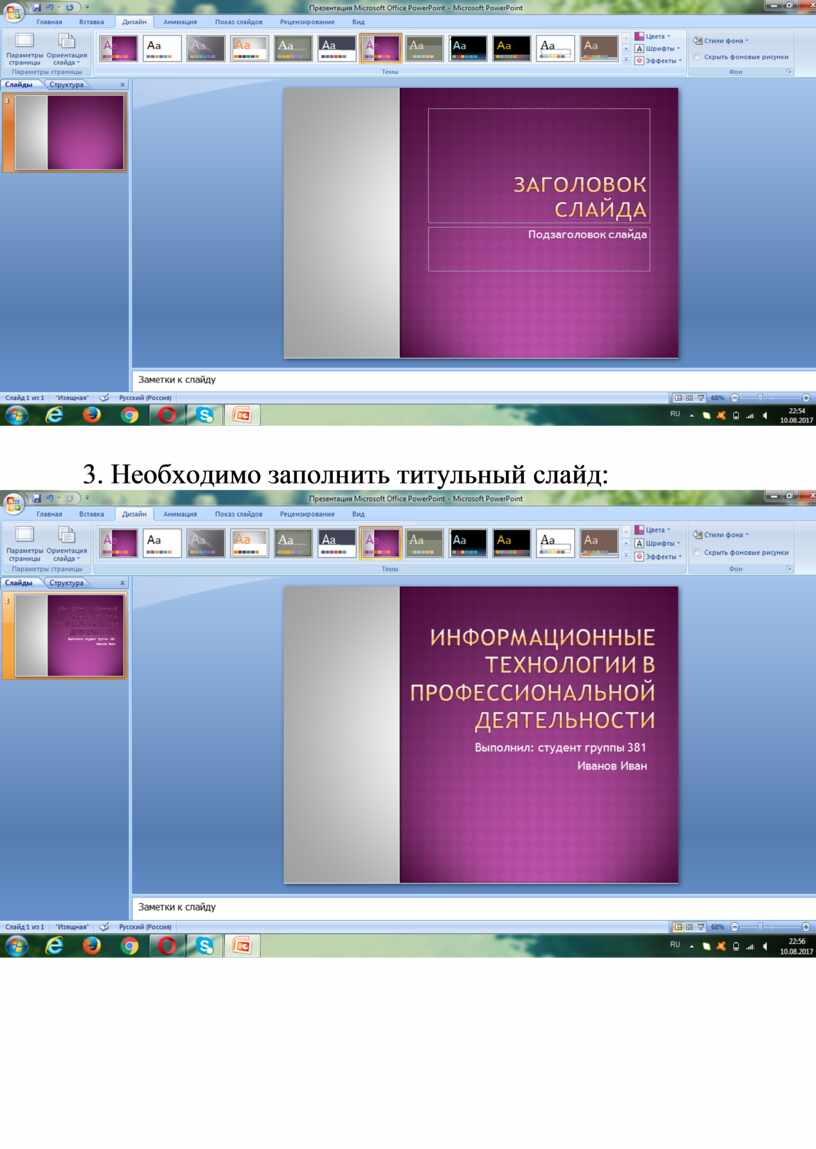
Task: Click subtitle line Иванов Иван
Action: (x=612, y=766)
